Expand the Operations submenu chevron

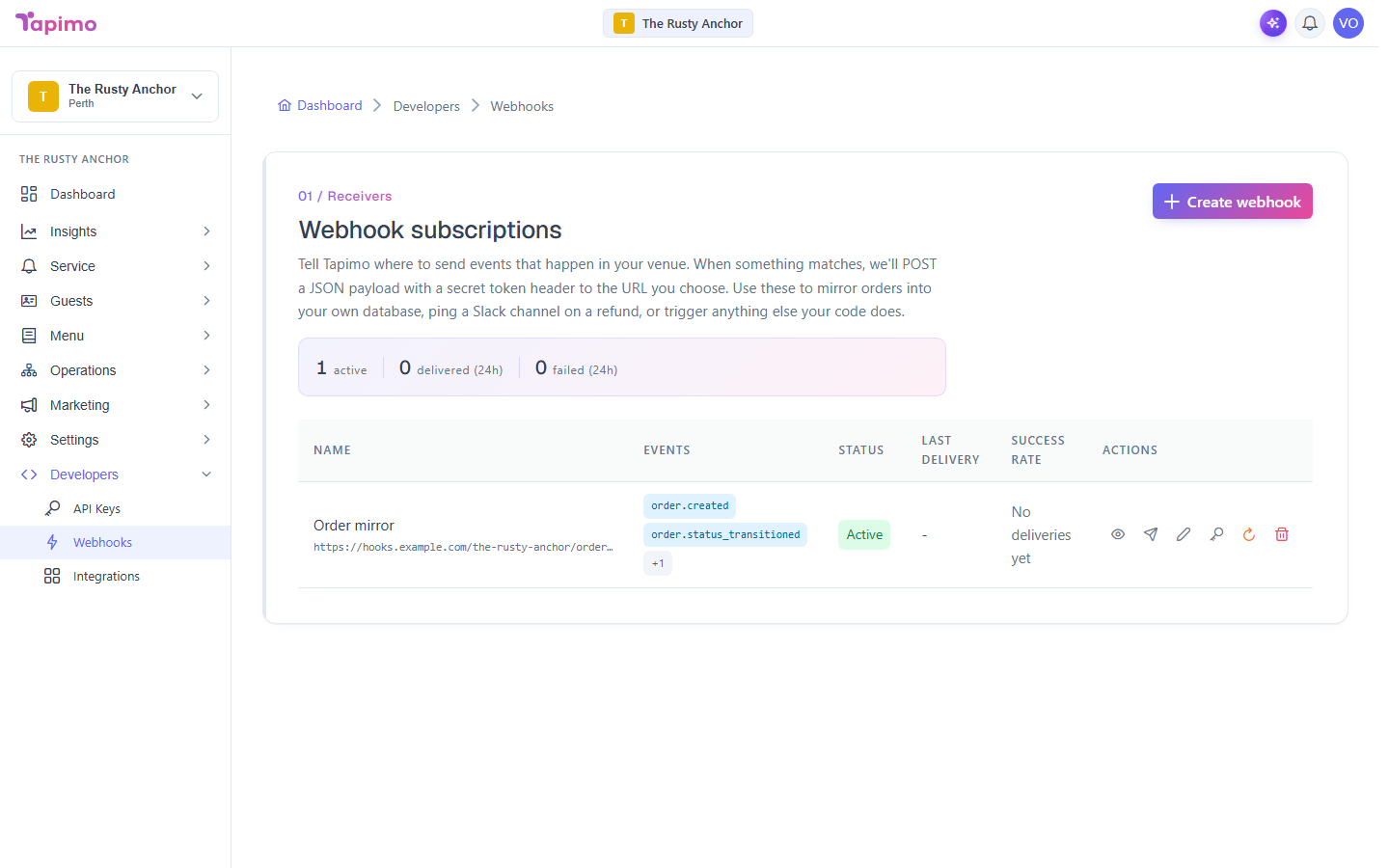click(206, 370)
